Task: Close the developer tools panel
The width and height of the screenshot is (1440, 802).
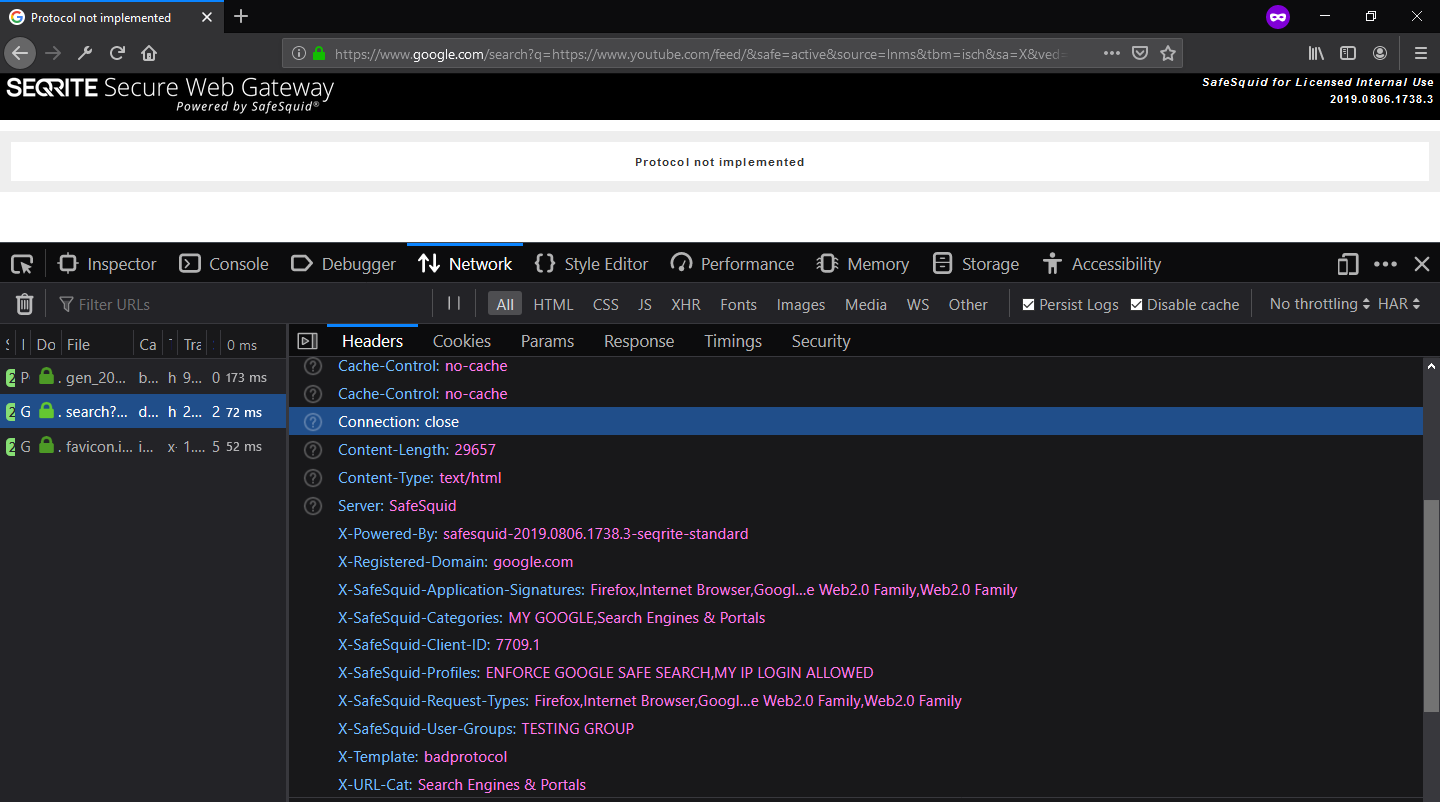Action: click(1422, 264)
